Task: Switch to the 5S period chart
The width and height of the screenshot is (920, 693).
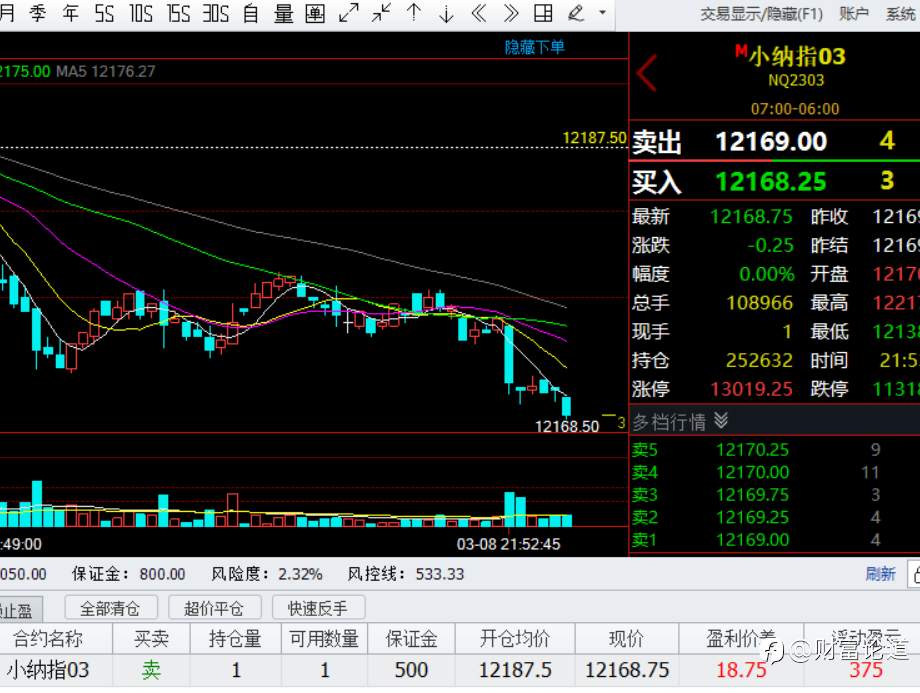Action: pyautogui.click(x=104, y=13)
